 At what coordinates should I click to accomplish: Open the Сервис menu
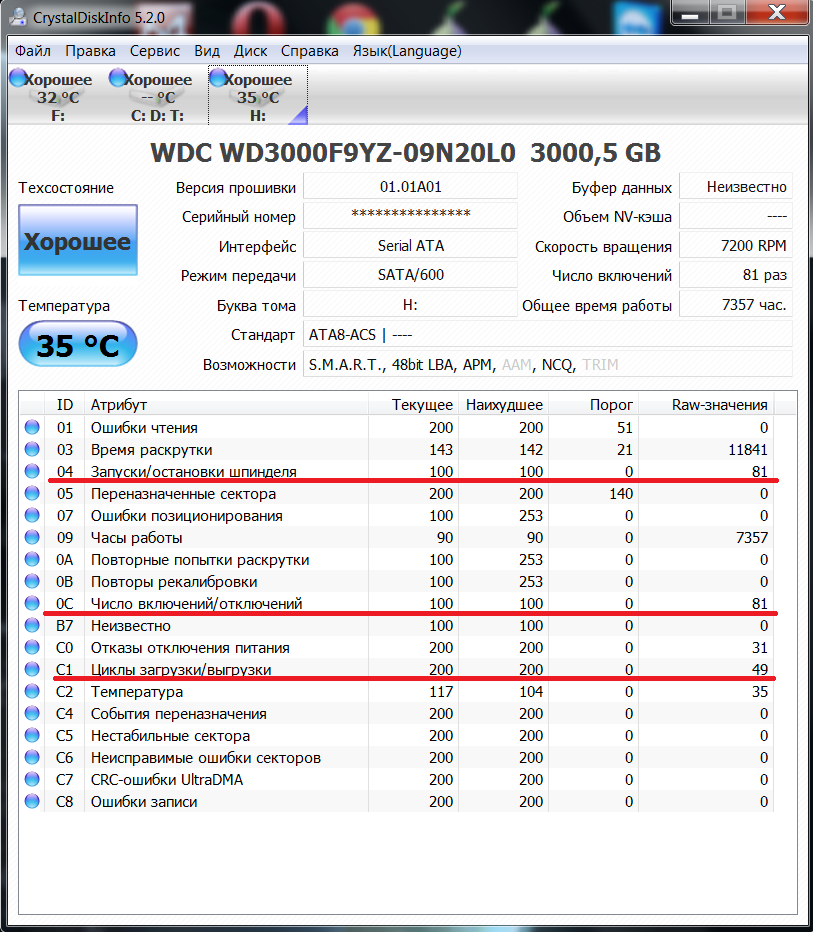[155, 51]
